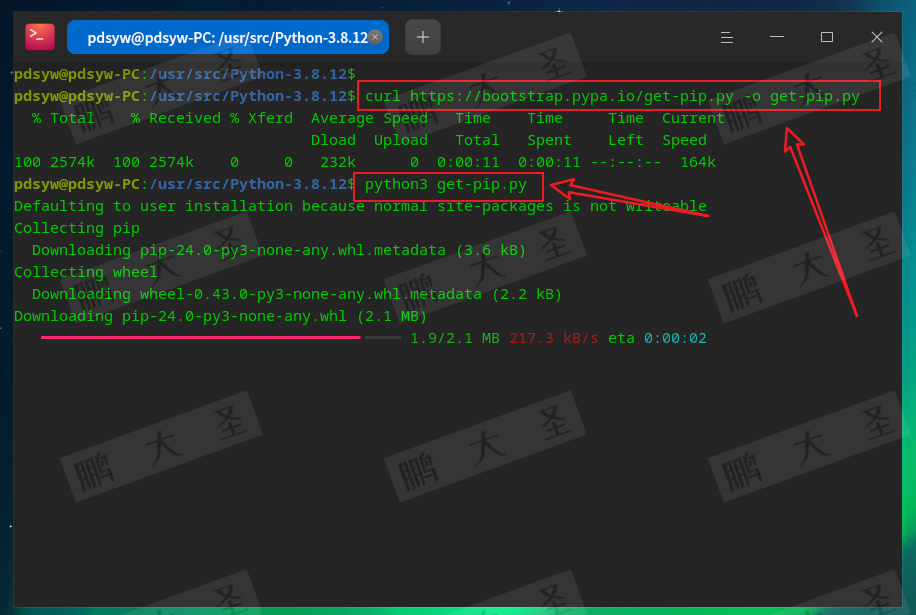Click the bootstrap.pypa.io URL in the curl command
The height and width of the screenshot is (615, 916).
pos(553,96)
